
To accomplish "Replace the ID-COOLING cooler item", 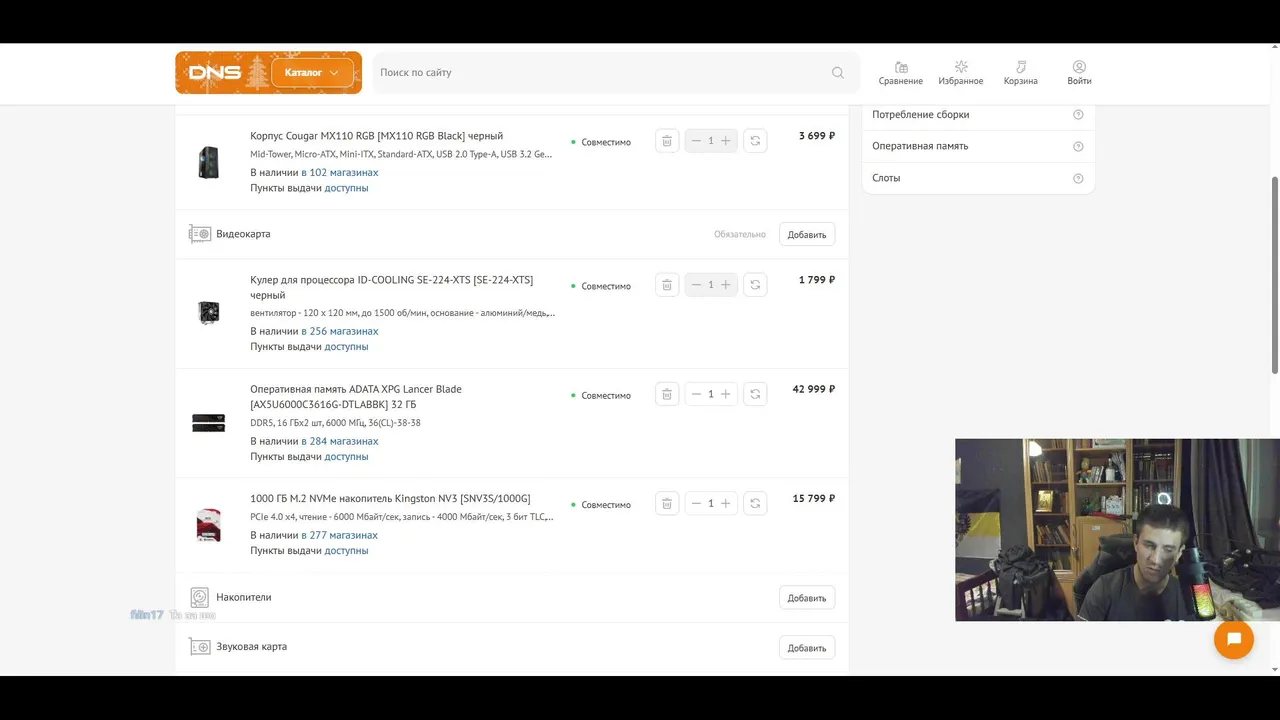I will (x=755, y=285).
